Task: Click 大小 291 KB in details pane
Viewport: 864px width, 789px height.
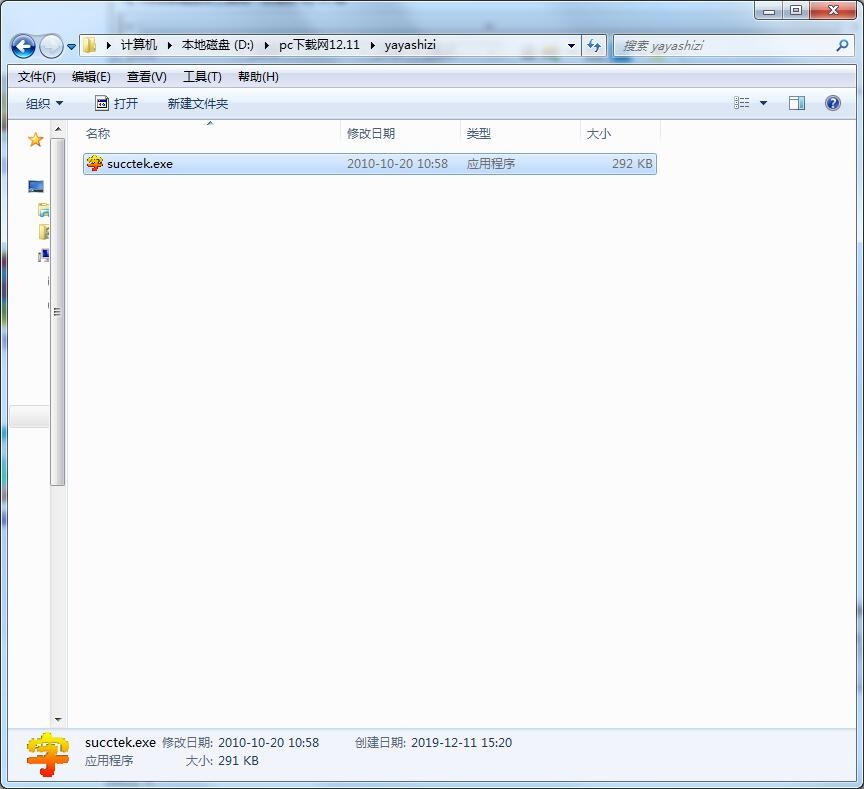Action: tap(222, 761)
